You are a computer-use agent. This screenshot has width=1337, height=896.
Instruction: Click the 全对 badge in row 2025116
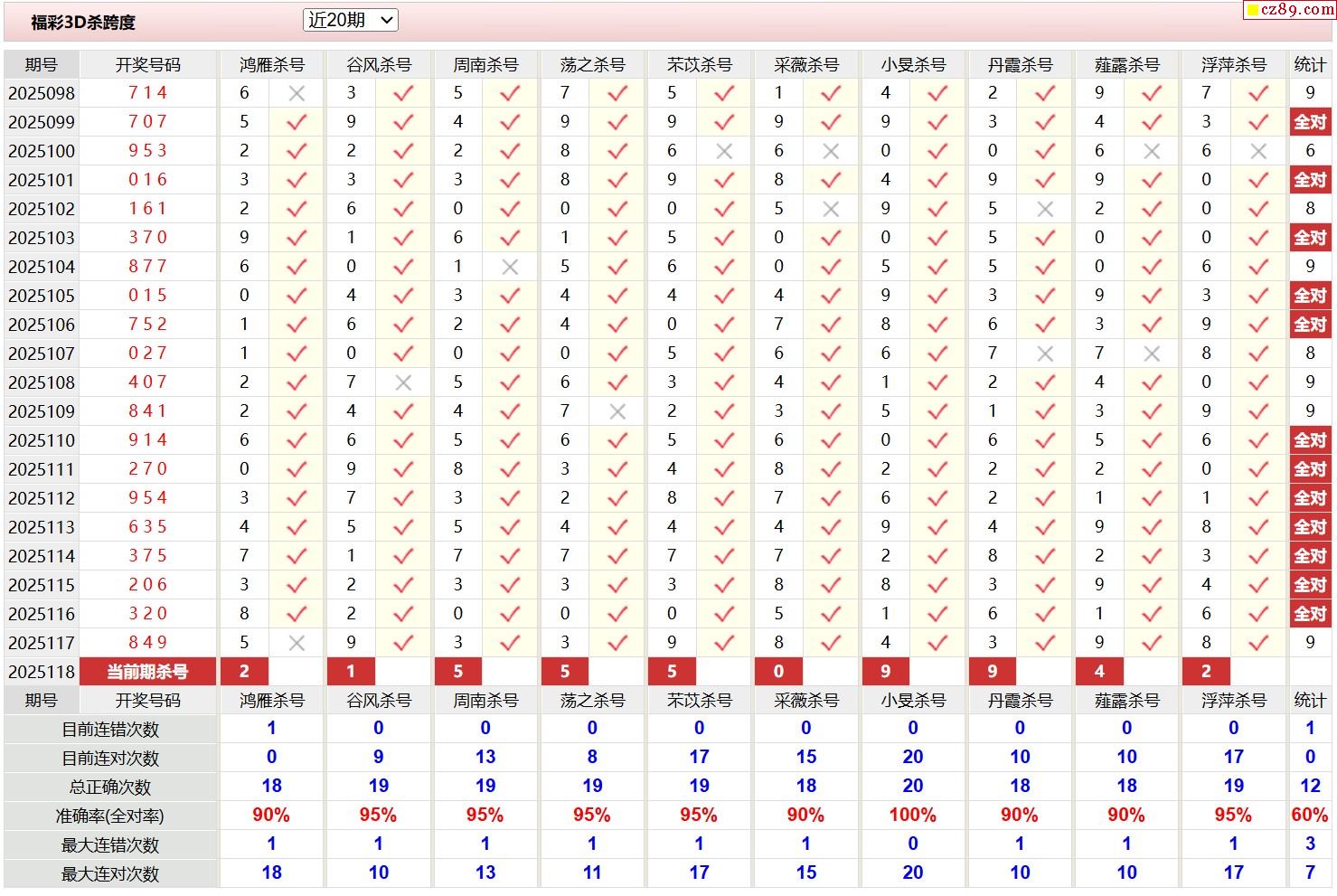coord(1310,614)
